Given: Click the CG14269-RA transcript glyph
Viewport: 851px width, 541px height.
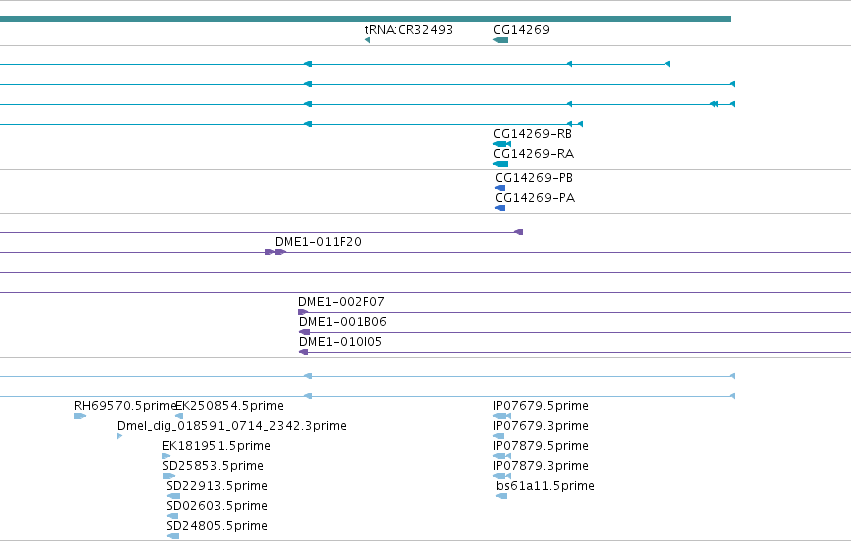Looking at the screenshot, I should (x=500, y=164).
